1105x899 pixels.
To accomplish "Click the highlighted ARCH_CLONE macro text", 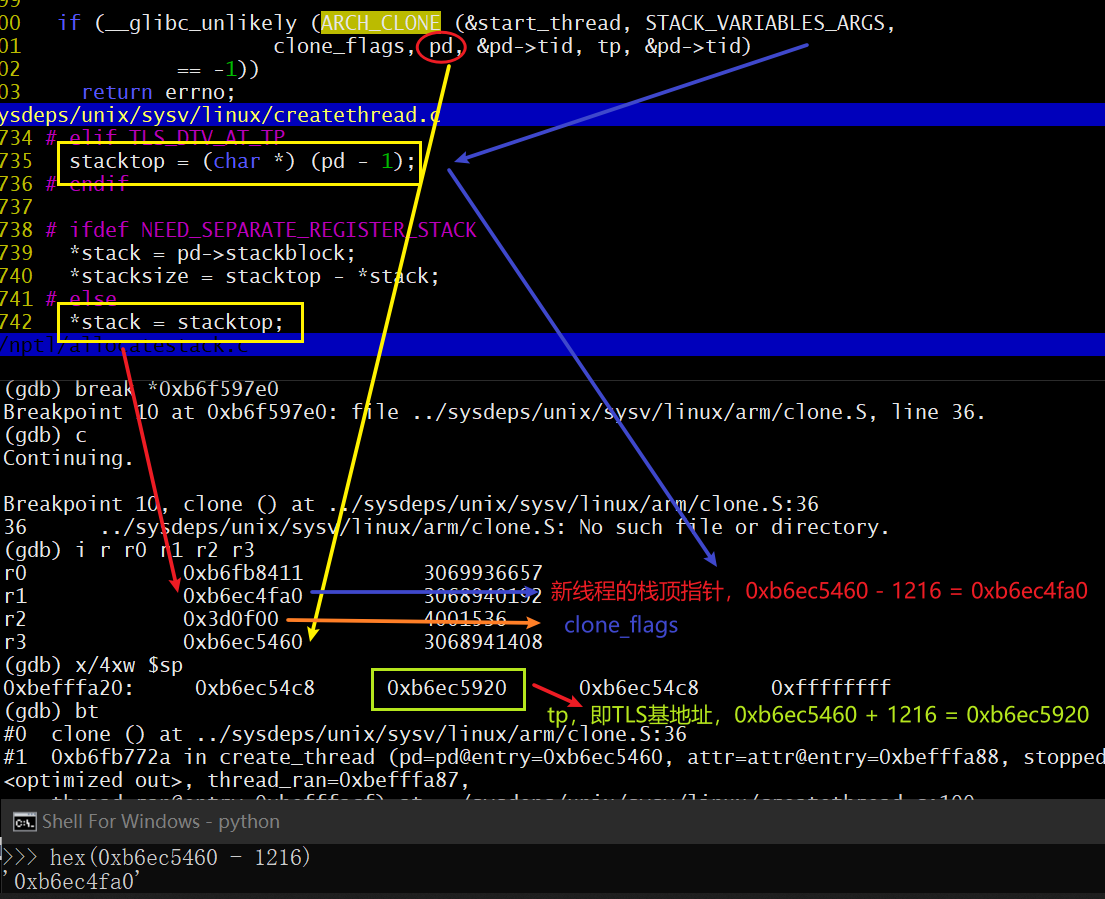I will click(381, 23).
